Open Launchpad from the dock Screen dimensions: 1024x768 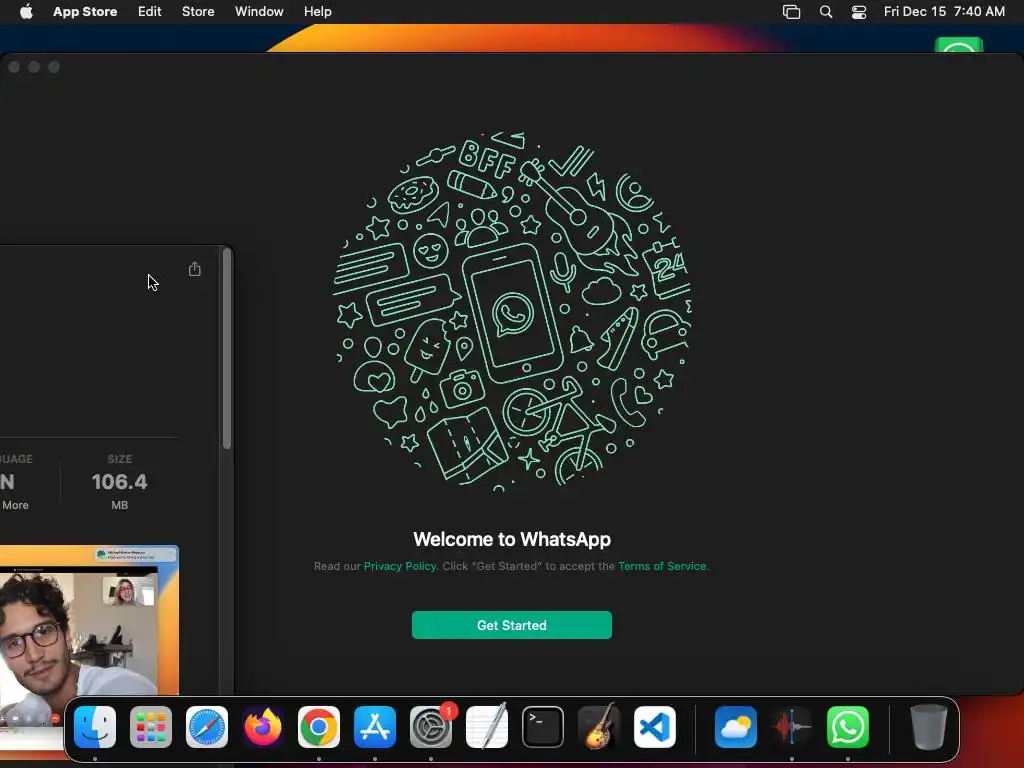(x=151, y=727)
